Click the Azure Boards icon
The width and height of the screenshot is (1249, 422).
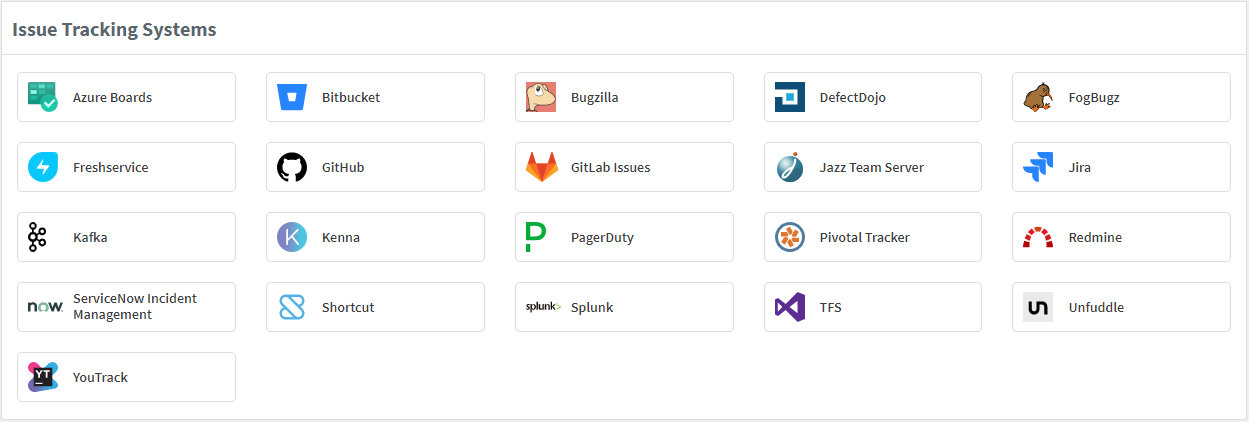point(43,97)
